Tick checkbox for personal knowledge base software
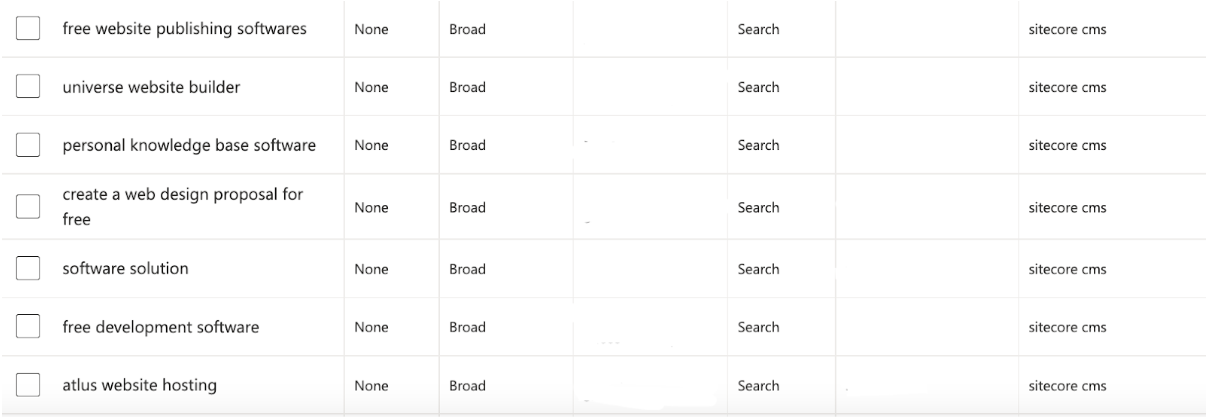The image size is (1214, 420). [28, 145]
